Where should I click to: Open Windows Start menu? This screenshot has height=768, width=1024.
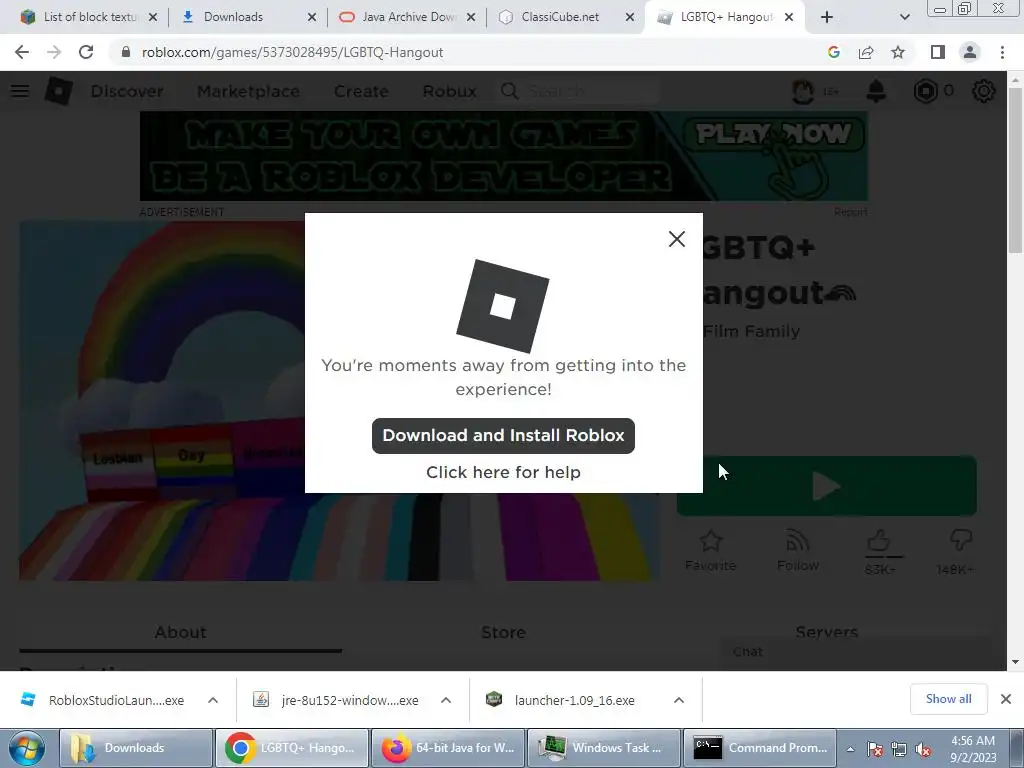pos(27,748)
